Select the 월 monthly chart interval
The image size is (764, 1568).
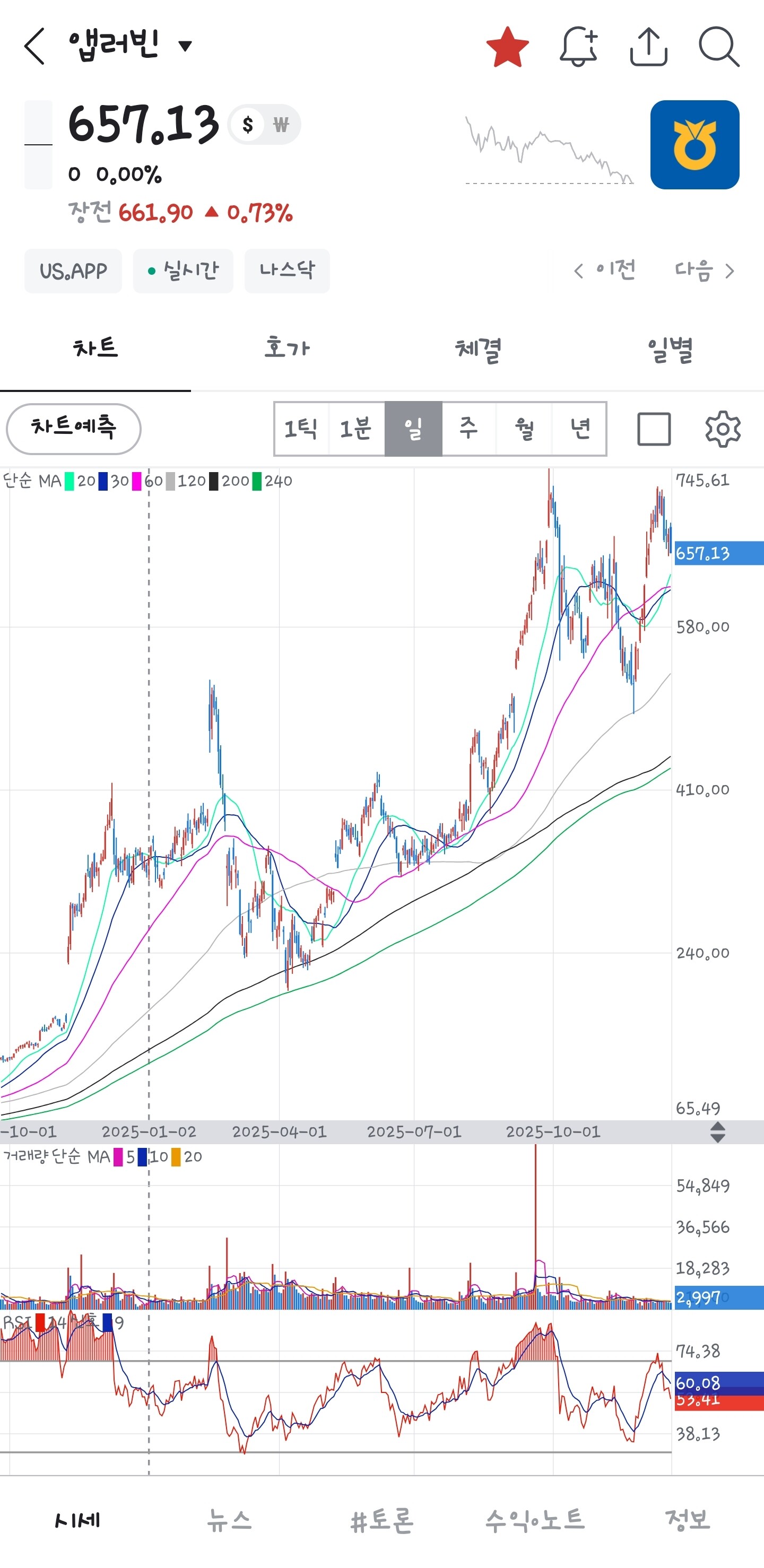(x=524, y=429)
